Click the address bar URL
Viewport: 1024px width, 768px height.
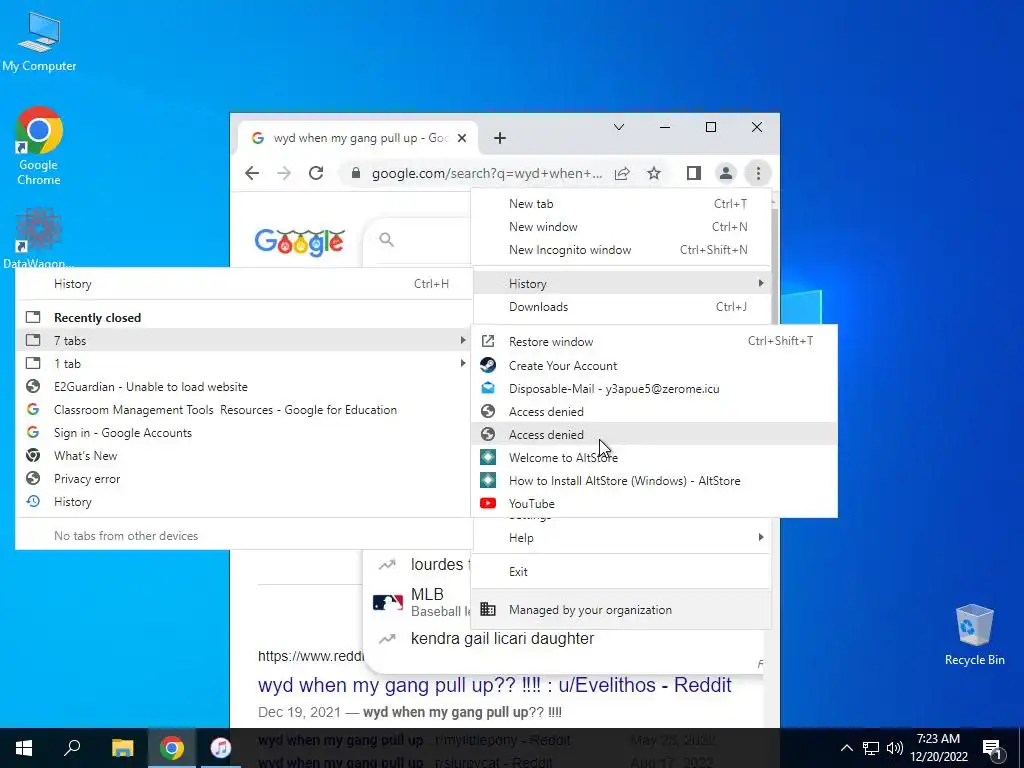point(487,173)
